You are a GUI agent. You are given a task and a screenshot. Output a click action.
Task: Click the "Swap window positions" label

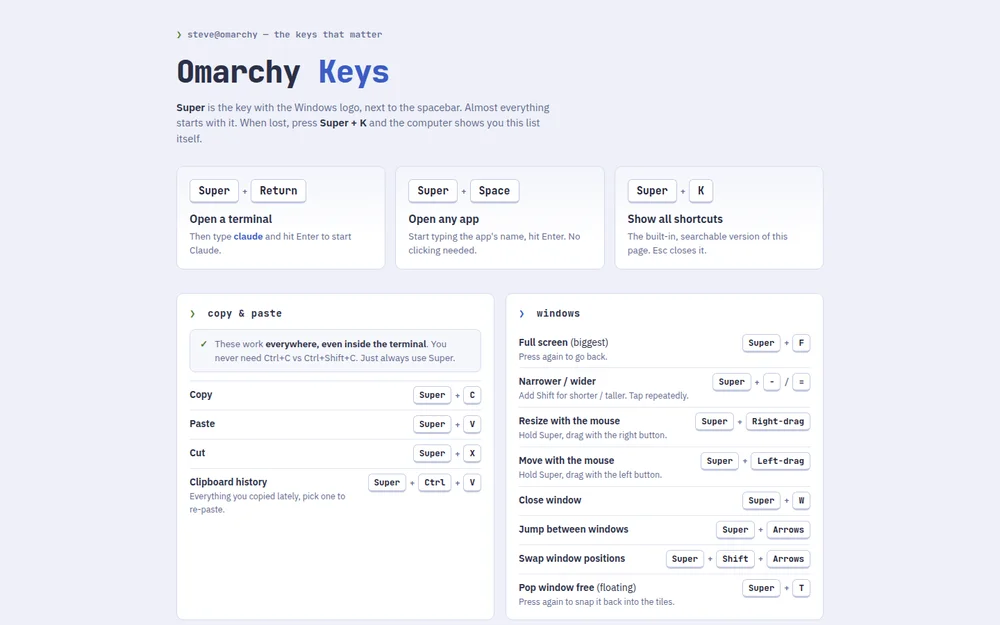click(572, 559)
